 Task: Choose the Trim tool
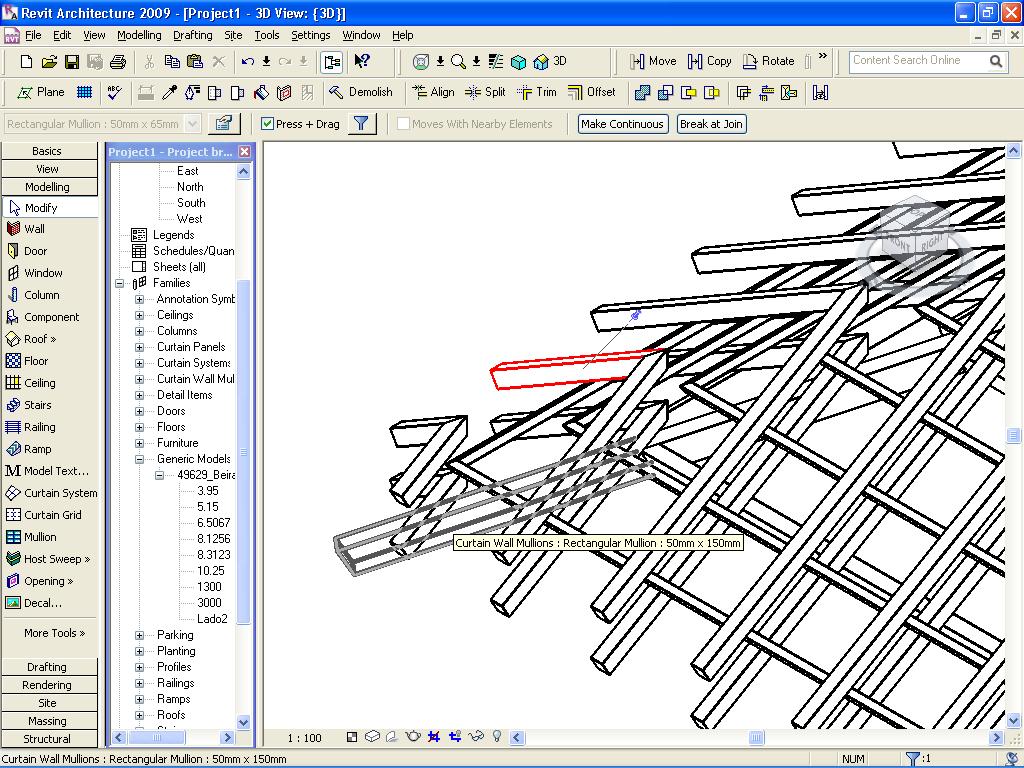click(537, 92)
